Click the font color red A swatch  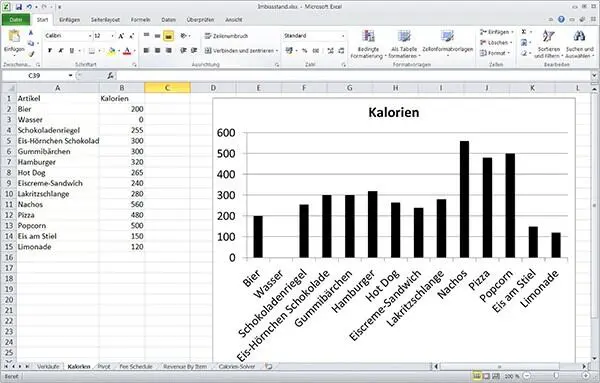point(127,51)
